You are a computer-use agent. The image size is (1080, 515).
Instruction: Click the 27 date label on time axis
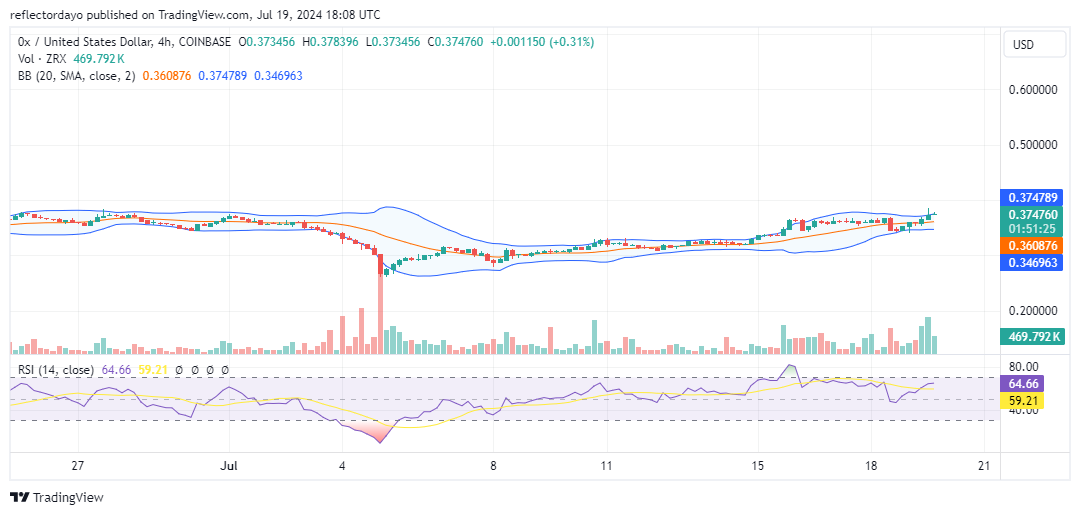tap(77, 465)
